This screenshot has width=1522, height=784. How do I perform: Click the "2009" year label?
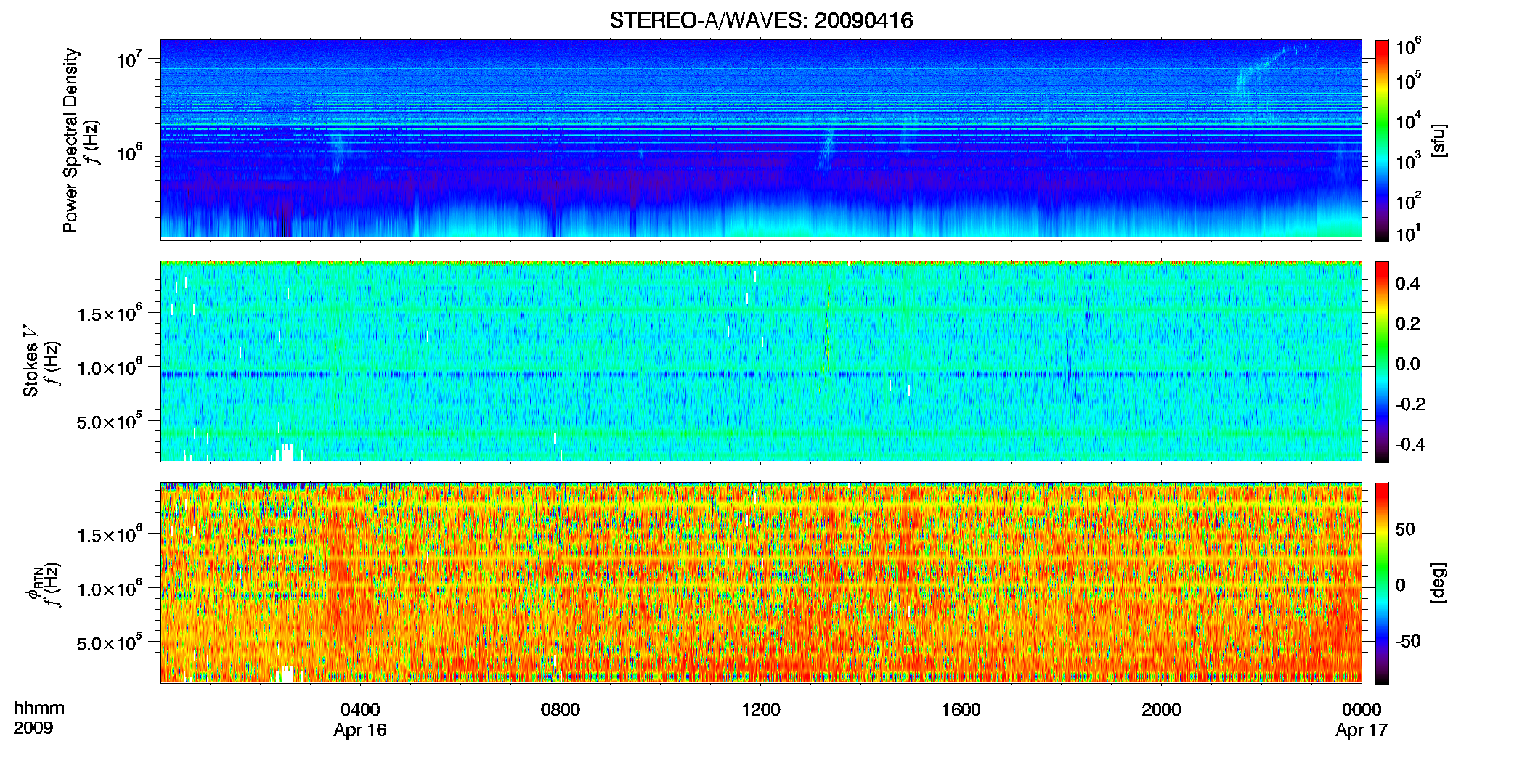pos(33,728)
